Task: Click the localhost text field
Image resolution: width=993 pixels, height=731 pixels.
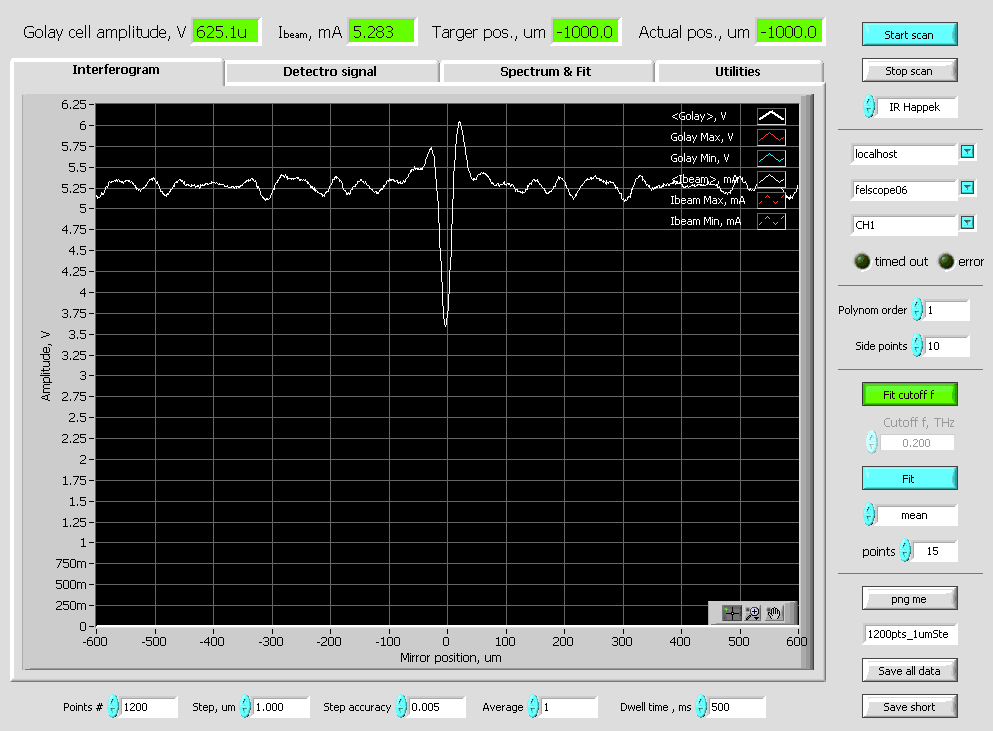Action: click(904, 154)
